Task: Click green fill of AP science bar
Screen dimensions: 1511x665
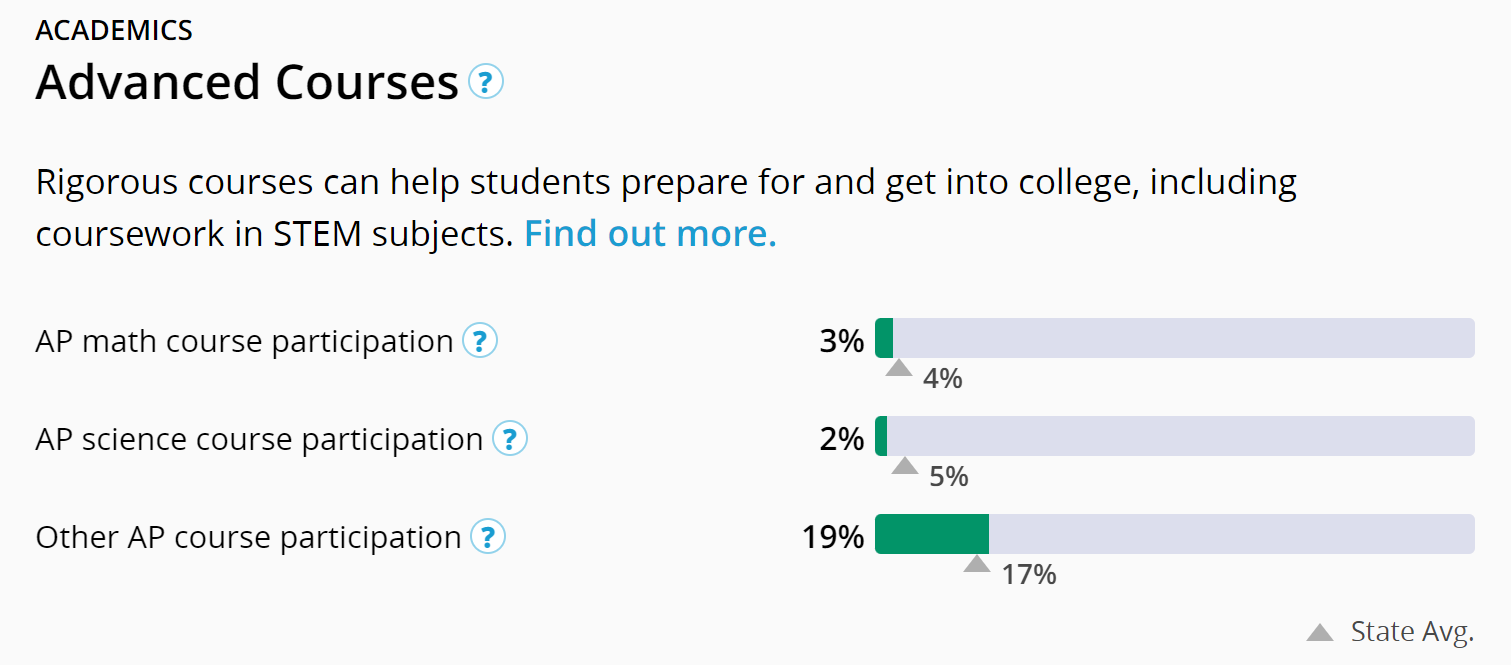Action: click(881, 436)
